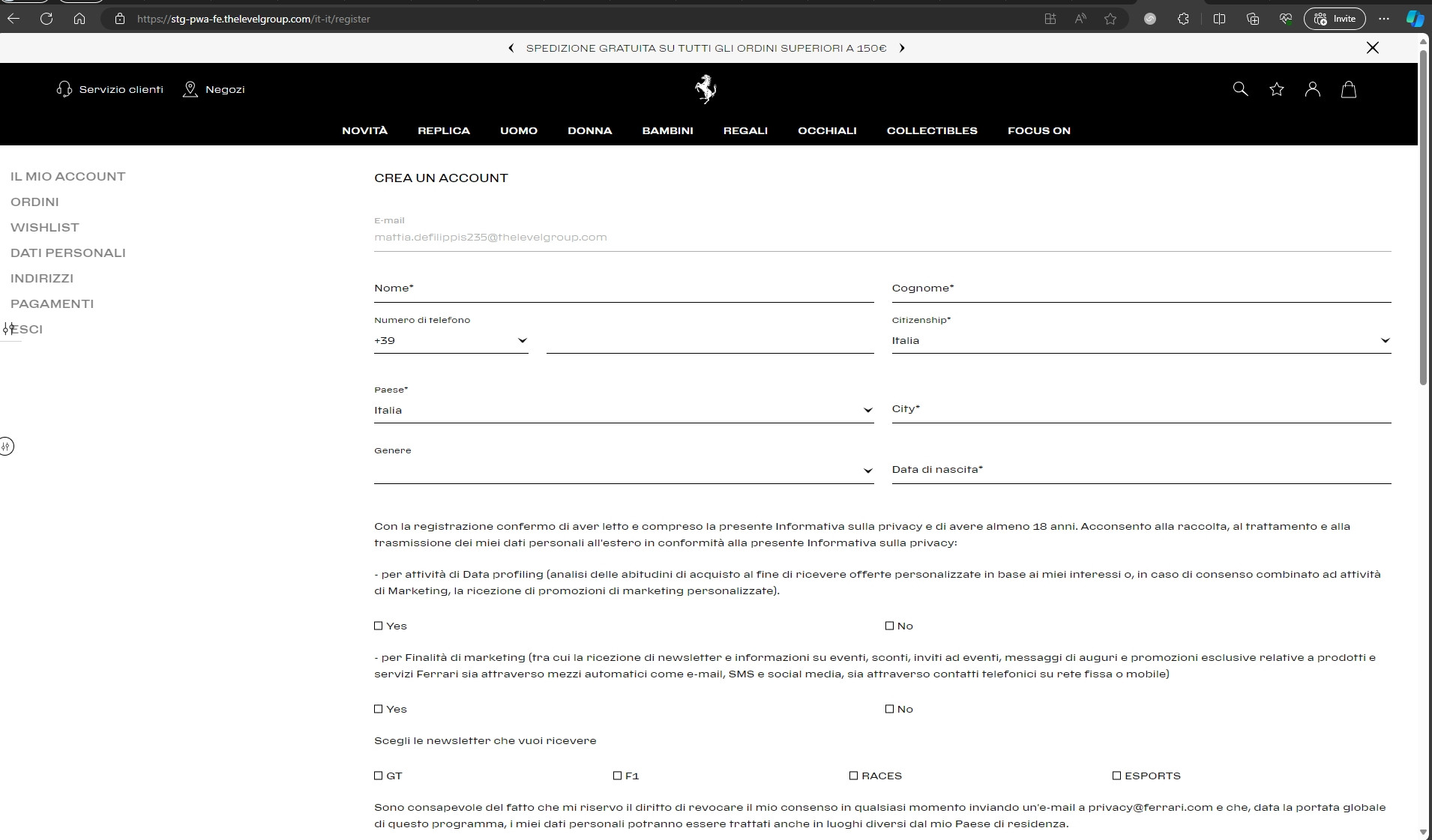Focus the phone number input field
The width and height of the screenshot is (1432, 840).
tap(710, 341)
